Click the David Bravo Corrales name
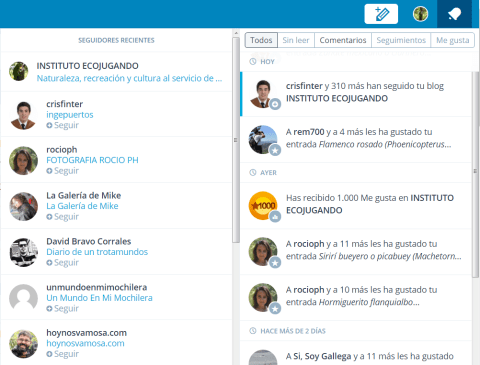 89,241
